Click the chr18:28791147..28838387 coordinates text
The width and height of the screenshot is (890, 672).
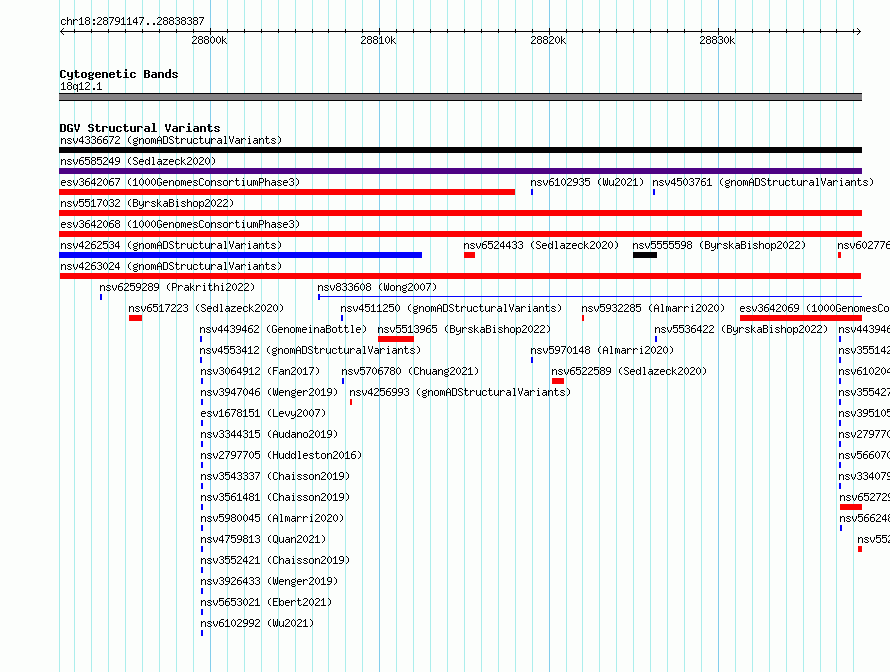click(132, 21)
